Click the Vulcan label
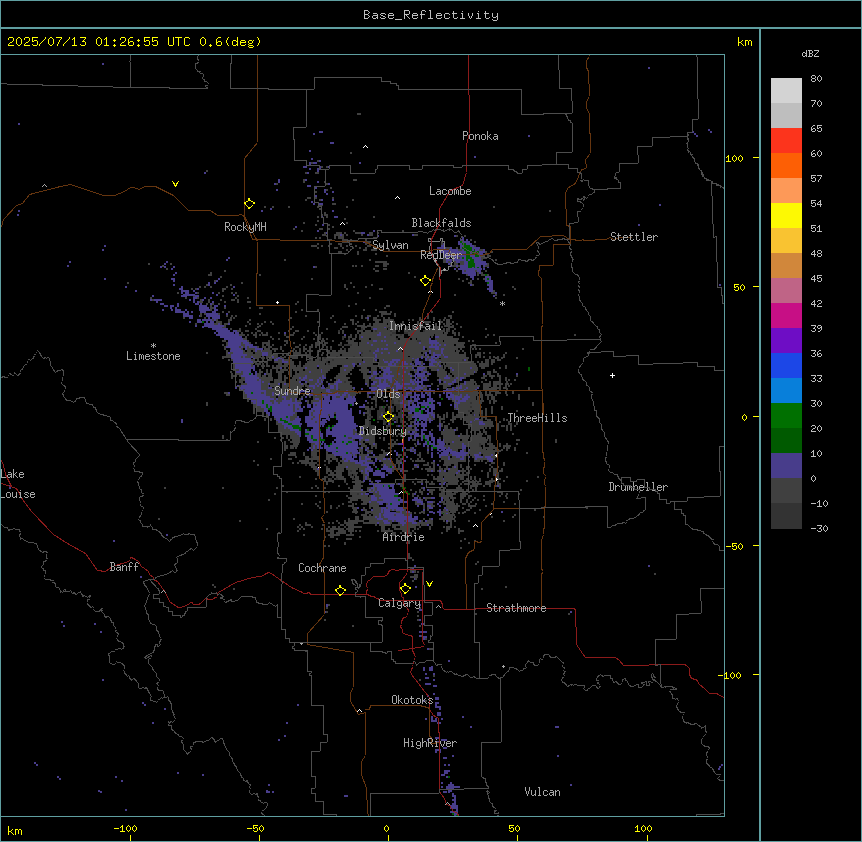Screen dimensions: 862x842 tap(543, 792)
